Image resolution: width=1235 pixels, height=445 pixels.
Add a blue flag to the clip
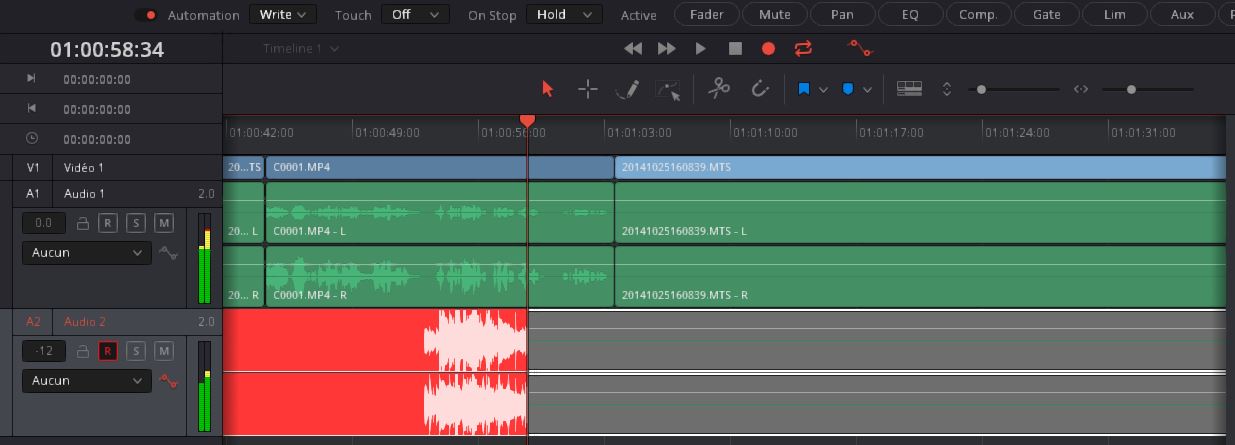pyautogui.click(x=803, y=89)
